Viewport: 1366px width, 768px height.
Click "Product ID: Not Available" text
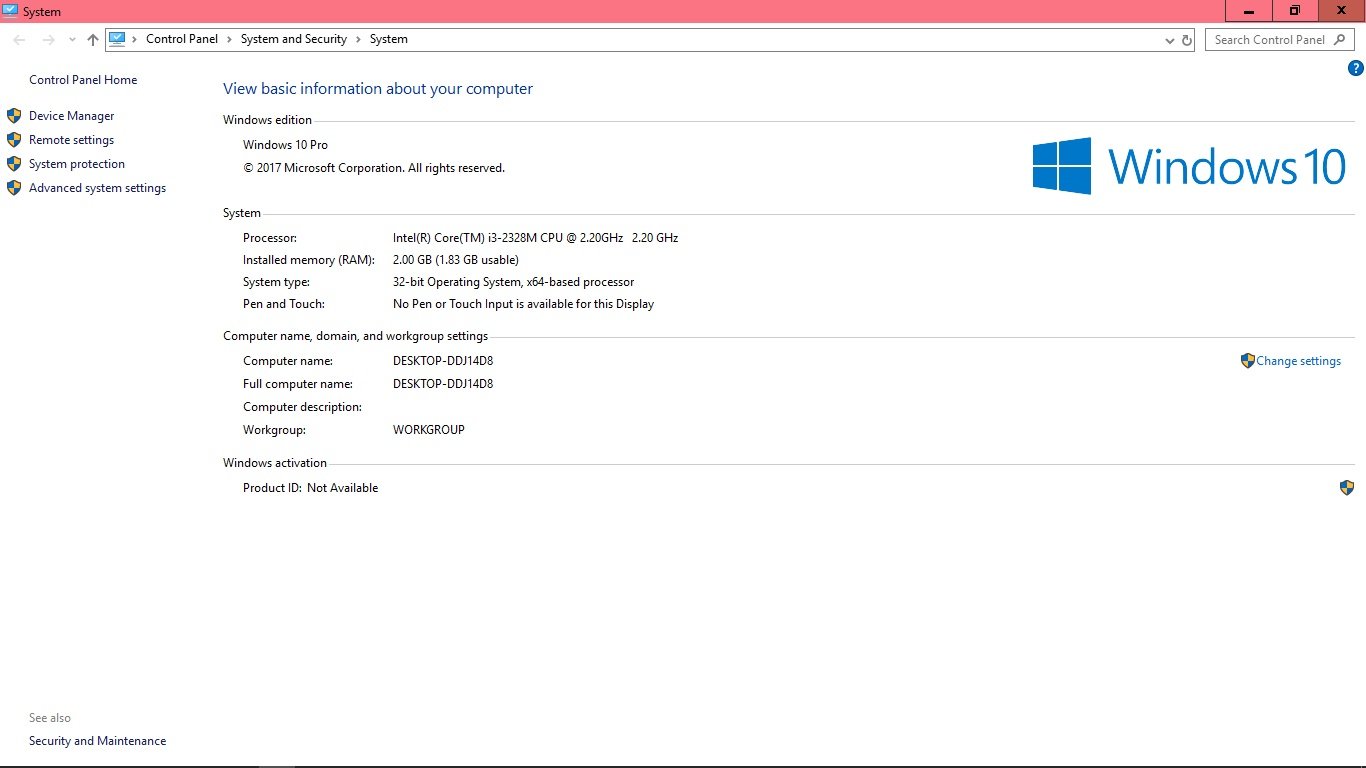[x=311, y=488]
